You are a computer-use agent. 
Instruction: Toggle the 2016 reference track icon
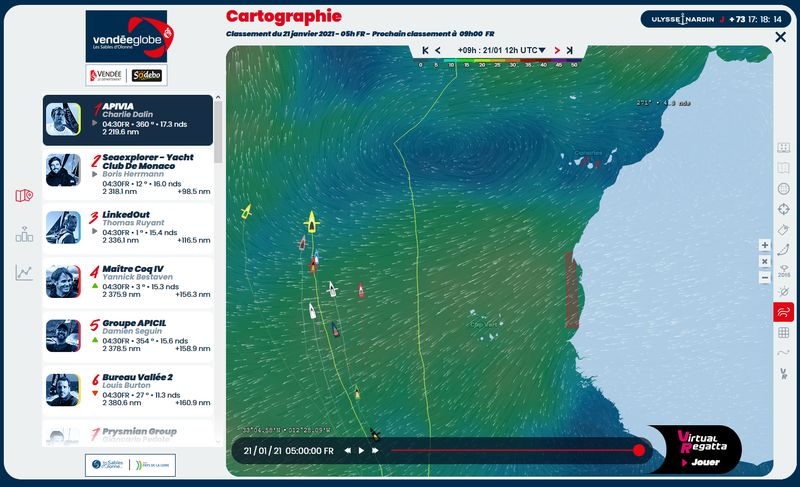(784, 271)
